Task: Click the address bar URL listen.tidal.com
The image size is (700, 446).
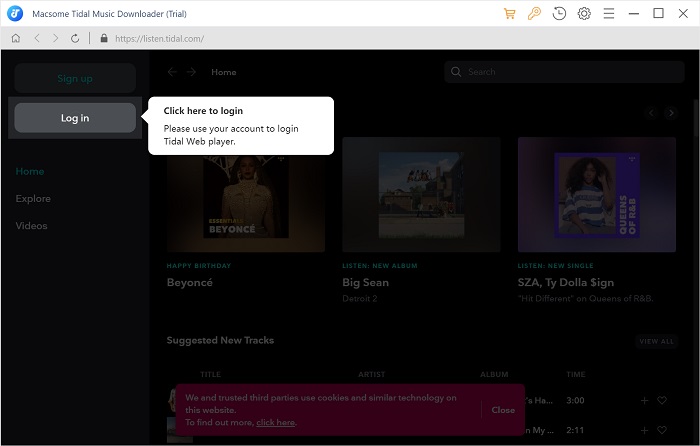Action: pos(159,38)
